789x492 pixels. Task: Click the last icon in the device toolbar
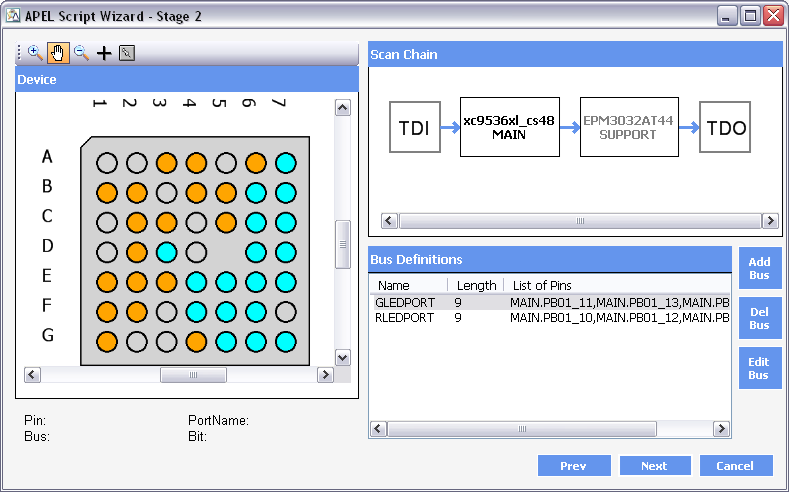(127, 53)
